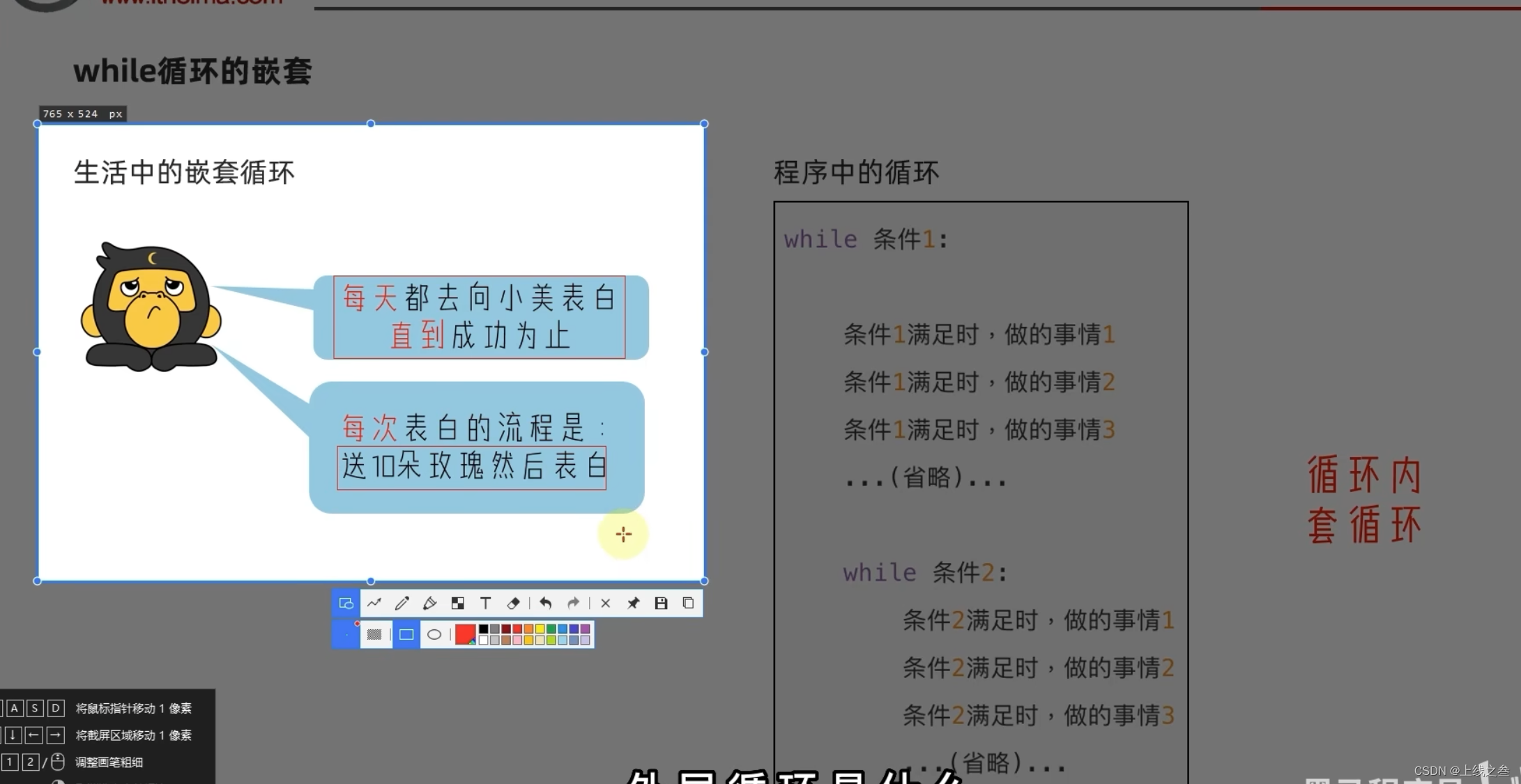Image resolution: width=1521 pixels, height=784 pixels.
Task: Cancel the screenshot with X icon
Action: coord(605,604)
